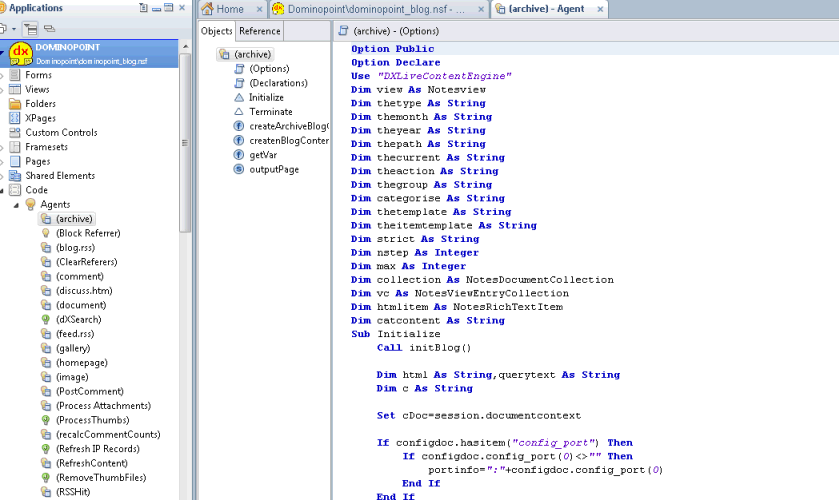Image resolution: width=839 pixels, height=500 pixels.
Task: Minimize the Applications panel
Action: pos(156,8)
